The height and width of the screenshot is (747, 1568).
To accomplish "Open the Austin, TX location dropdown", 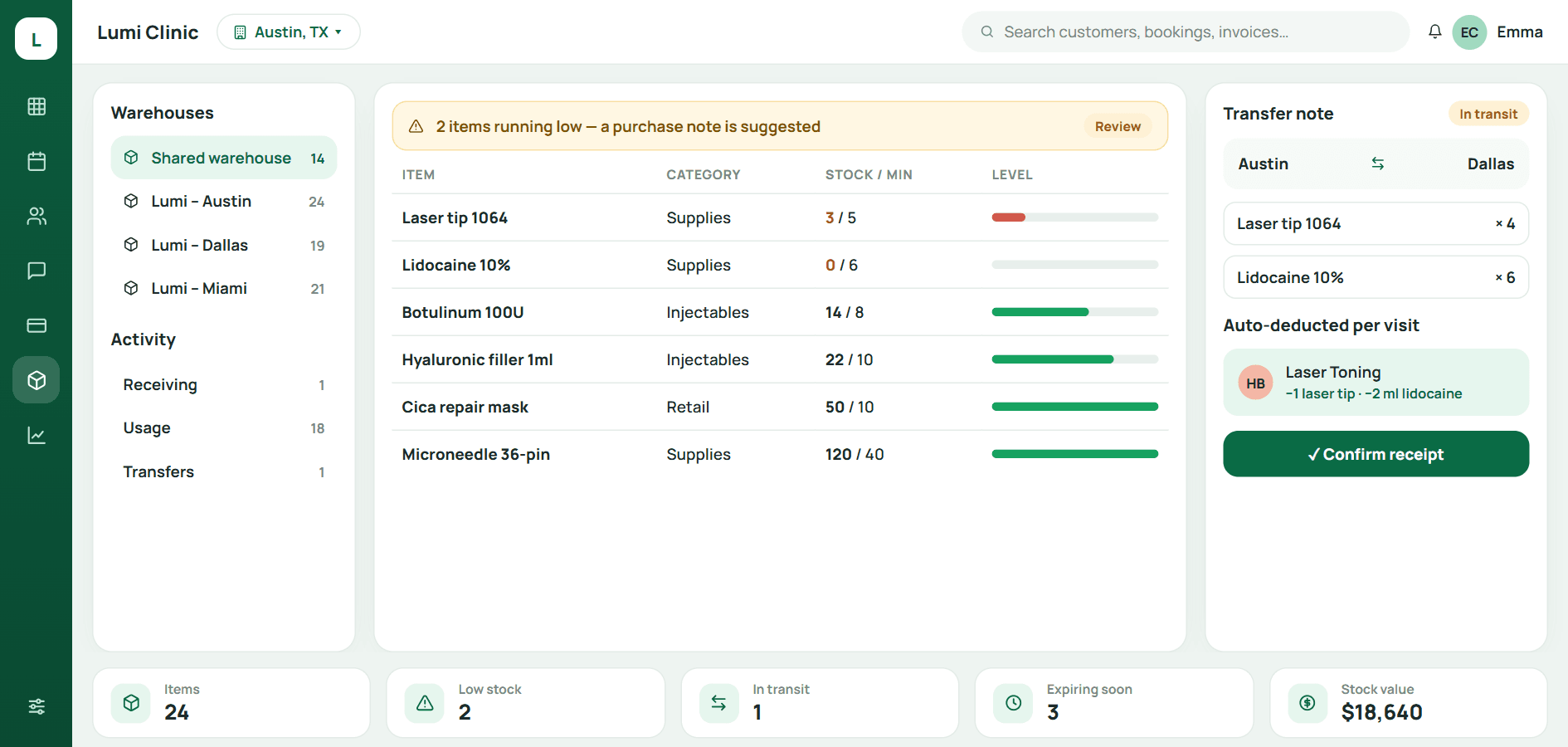I will (289, 32).
